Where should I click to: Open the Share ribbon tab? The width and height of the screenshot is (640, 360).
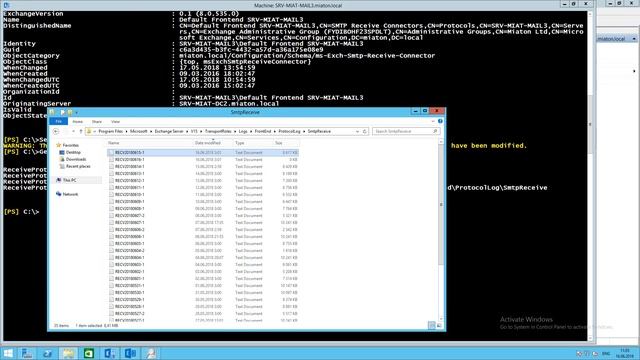pos(97,122)
